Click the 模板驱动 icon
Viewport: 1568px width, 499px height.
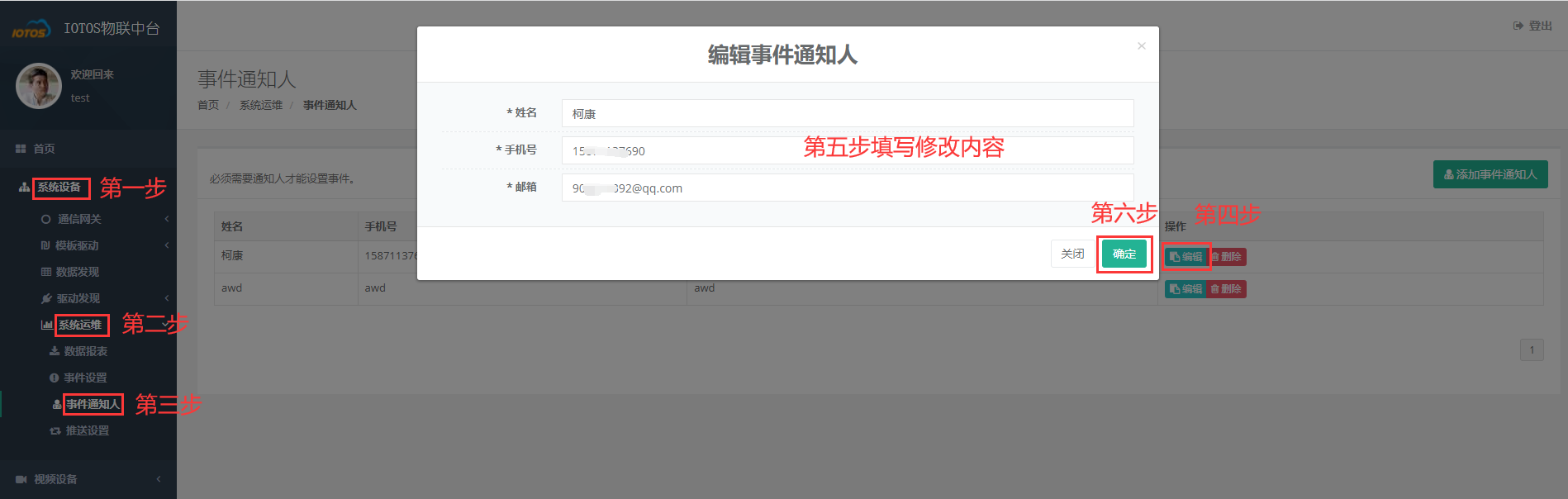(45, 245)
